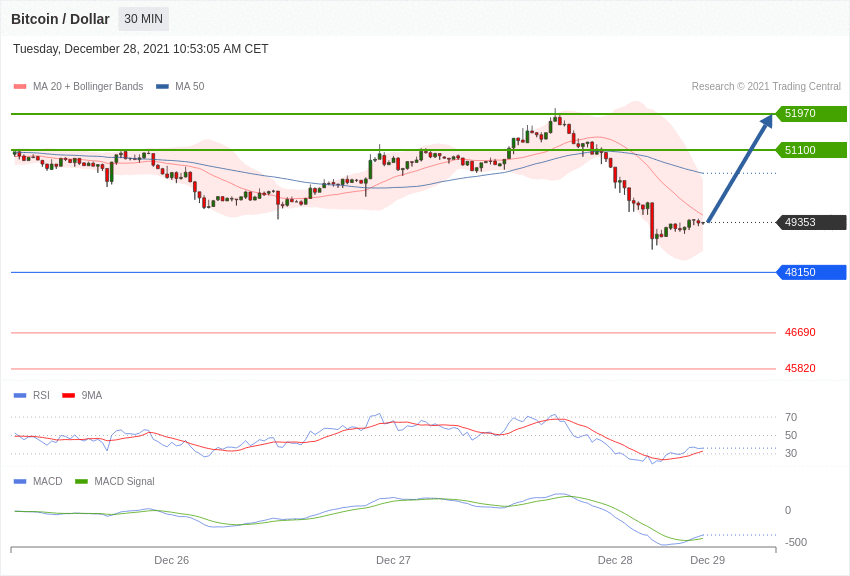Click the MACD 0 axis value
Viewport: 850px width, 576px height.
(788, 510)
